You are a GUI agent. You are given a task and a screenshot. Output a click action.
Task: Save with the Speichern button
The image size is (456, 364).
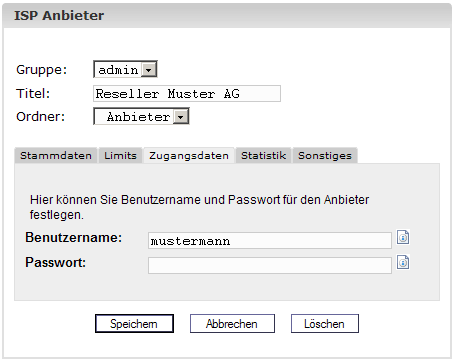(134, 323)
